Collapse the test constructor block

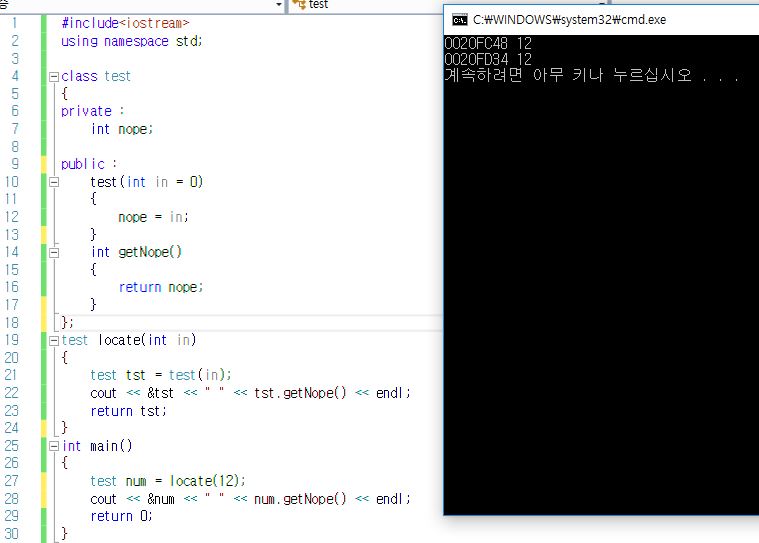53,182
